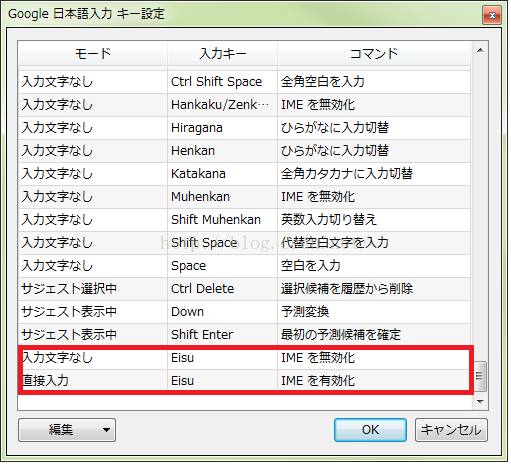
Task: Select サジェスト表示中 mode in Down row
Action: click(x=93, y=312)
